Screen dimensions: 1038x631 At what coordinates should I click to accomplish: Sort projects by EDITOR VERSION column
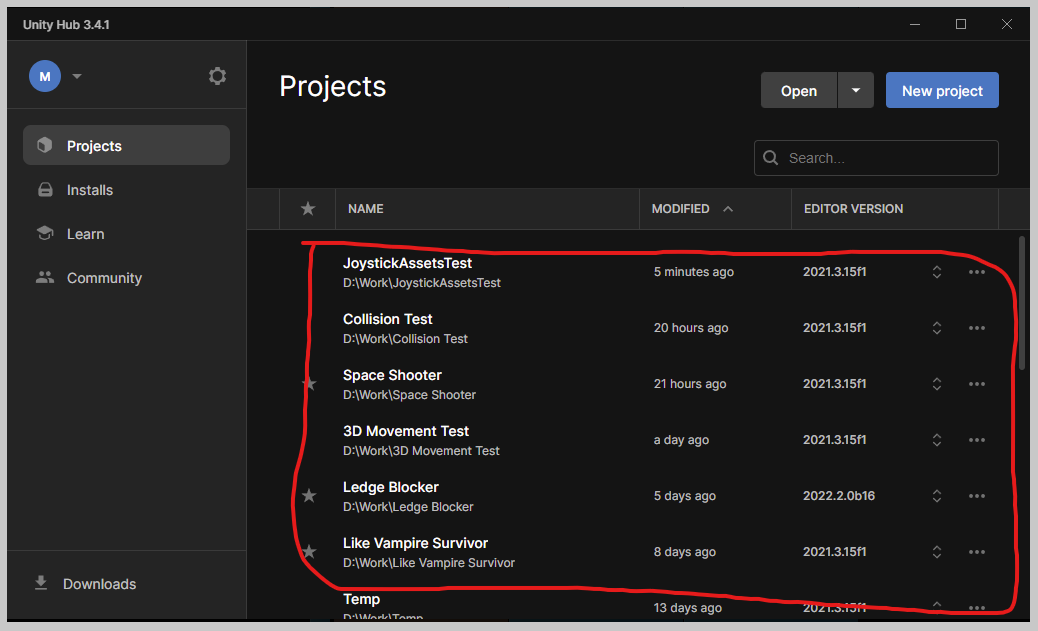click(x=853, y=209)
